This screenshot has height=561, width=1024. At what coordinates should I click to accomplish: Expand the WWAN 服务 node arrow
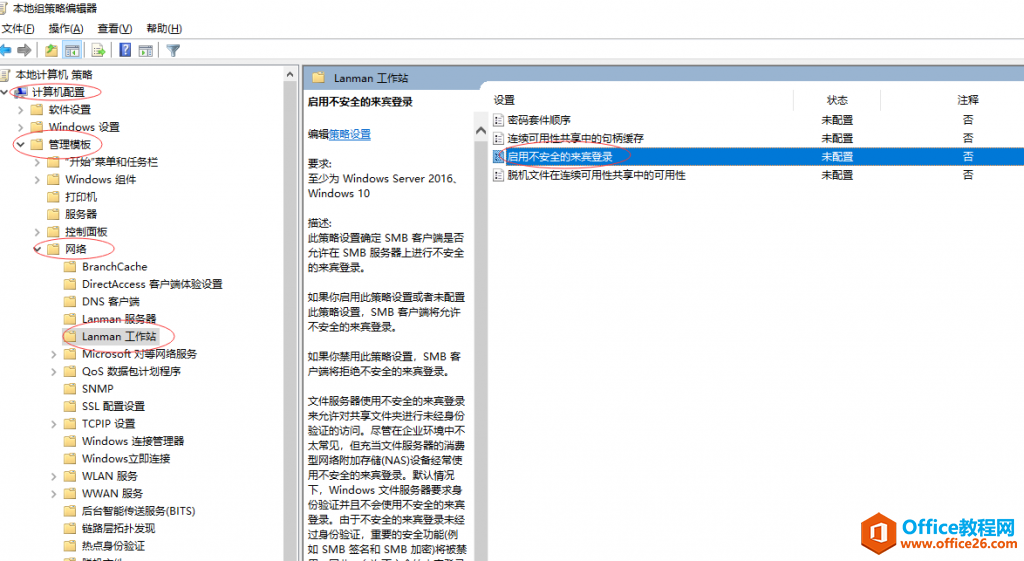tap(54, 494)
